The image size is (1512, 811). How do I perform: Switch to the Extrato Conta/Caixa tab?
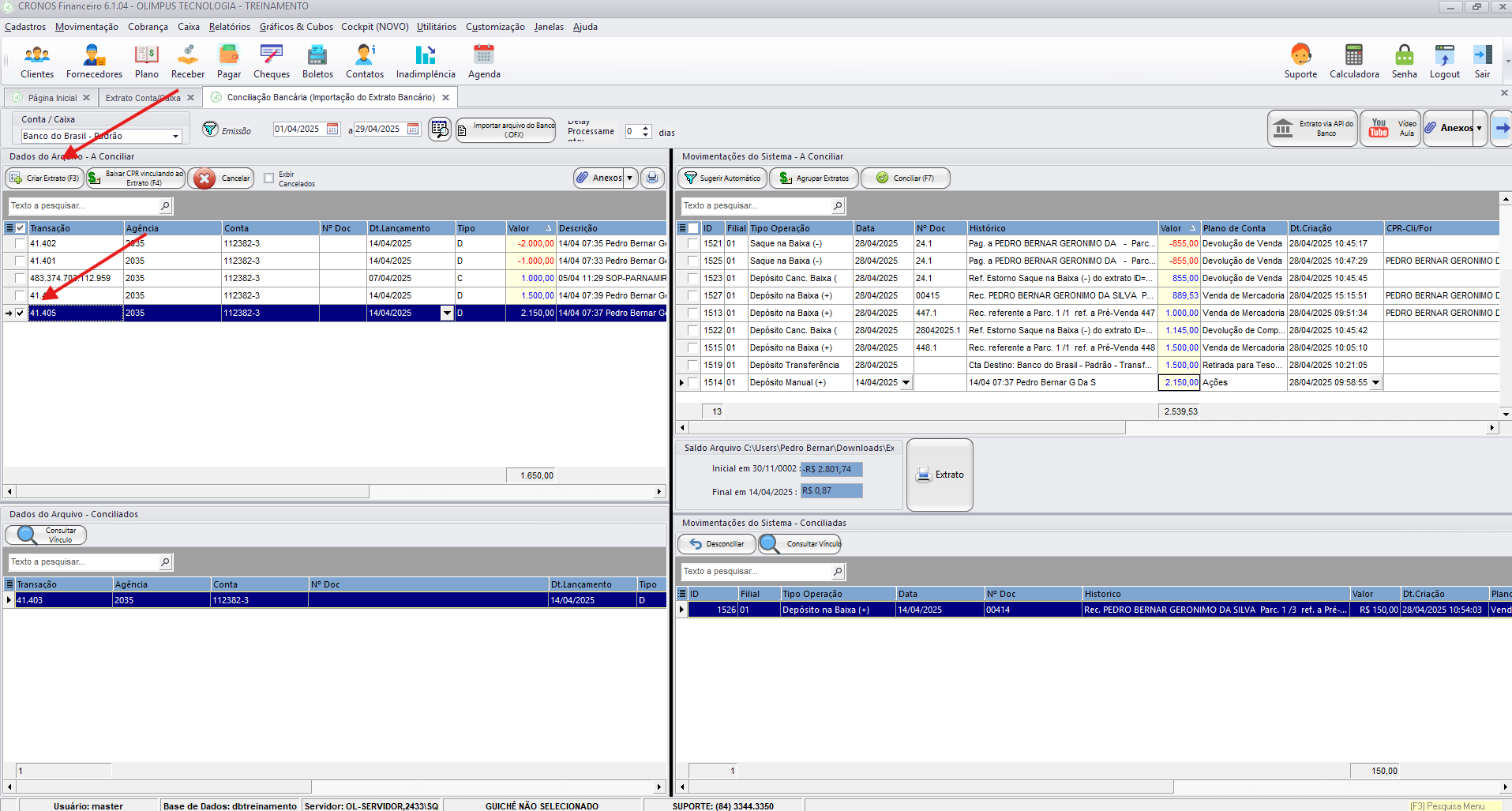[143, 98]
